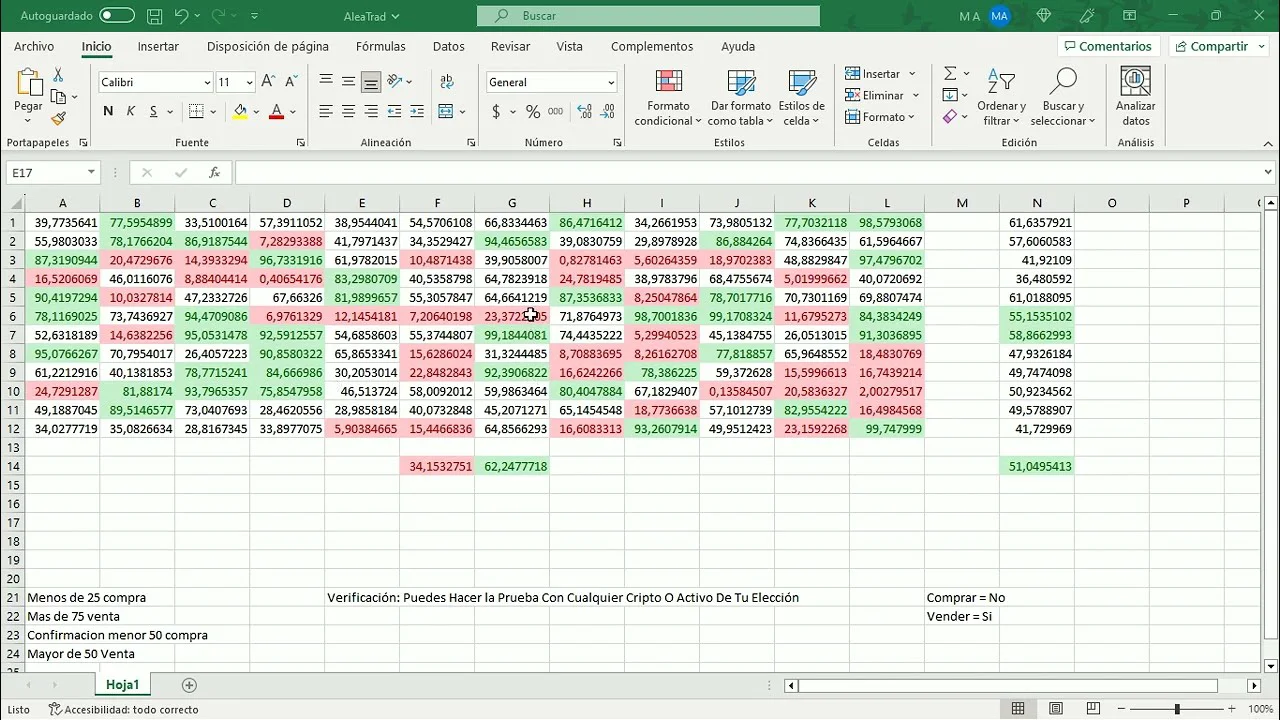Click the insert function fx icon

214,173
